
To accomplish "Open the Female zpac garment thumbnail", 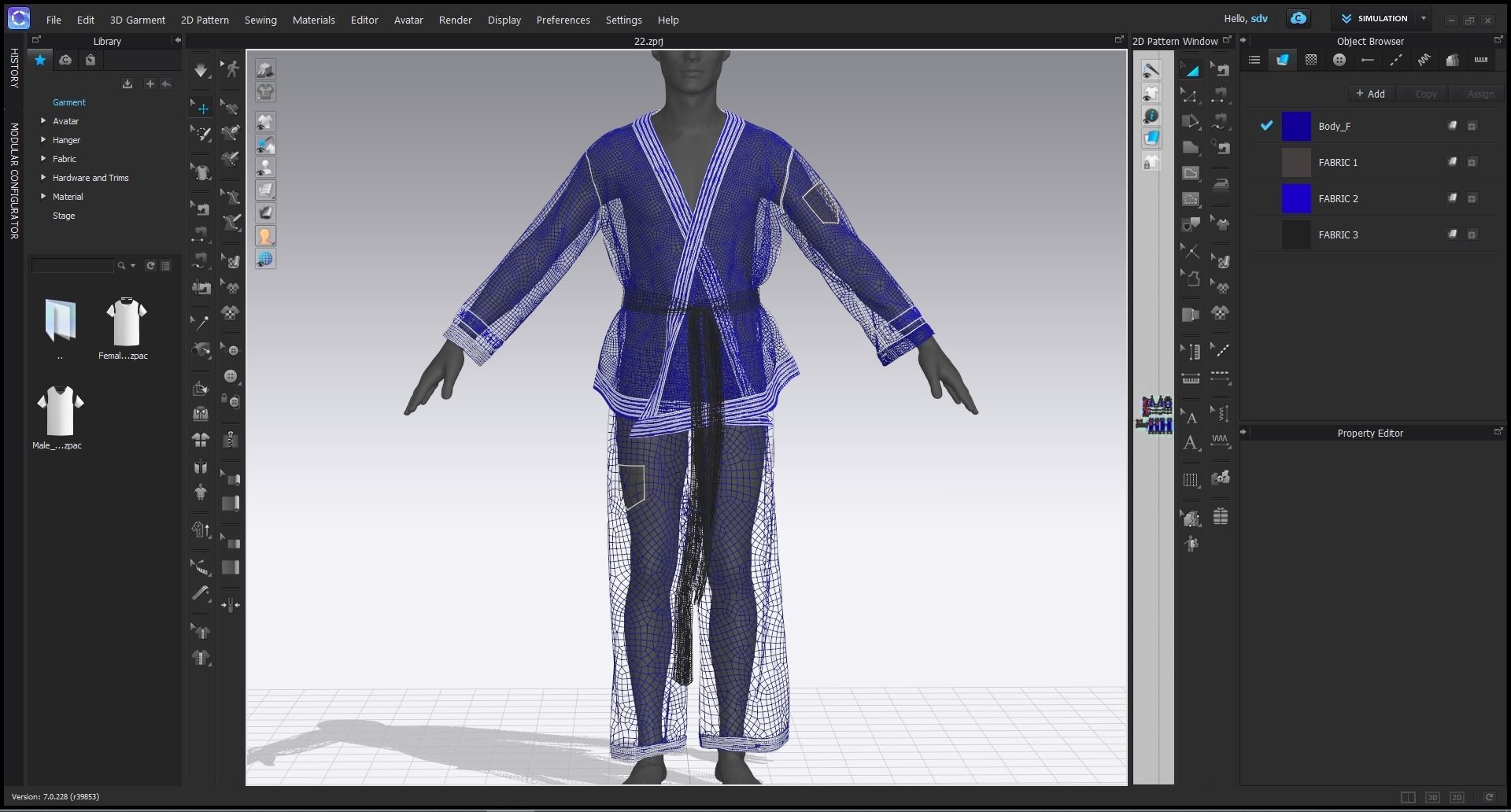I will pyautogui.click(x=126, y=323).
